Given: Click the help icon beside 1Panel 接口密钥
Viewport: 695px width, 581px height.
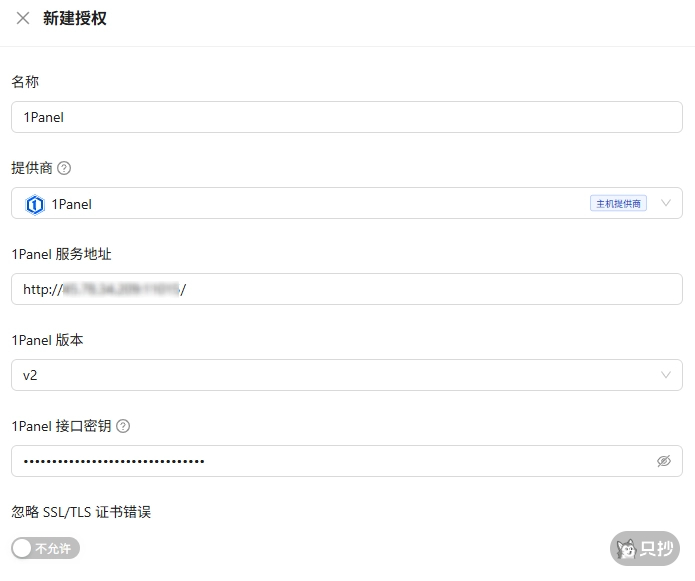Looking at the screenshot, I should pos(123,426).
